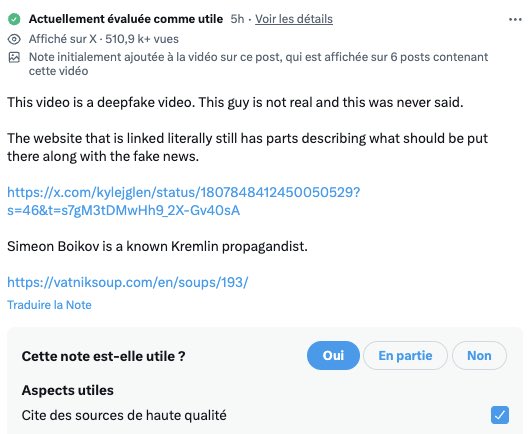The height and width of the screenshot is (434, 528).
Task: Click Traduire la Note
Action: pos(50,305)
